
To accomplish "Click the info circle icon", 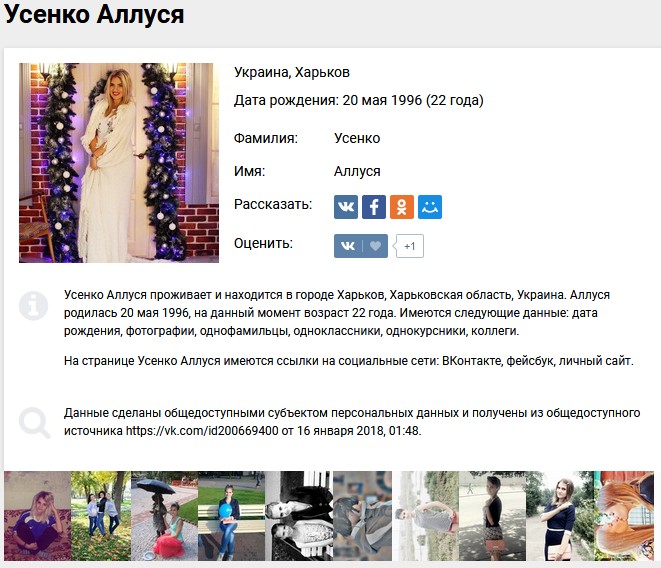I will [33, 306].
